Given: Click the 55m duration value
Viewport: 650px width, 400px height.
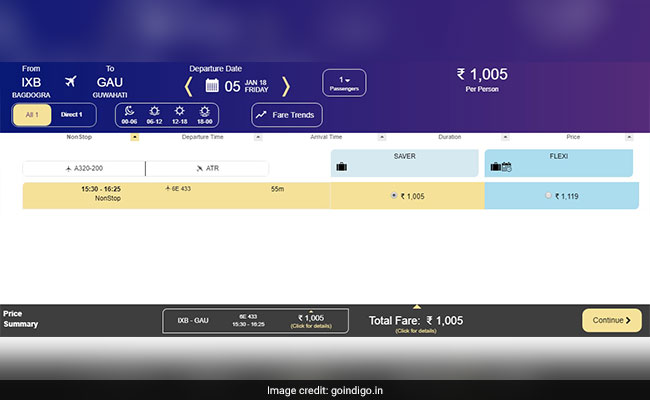Looking at the screenshot, I should click(277, 189).
